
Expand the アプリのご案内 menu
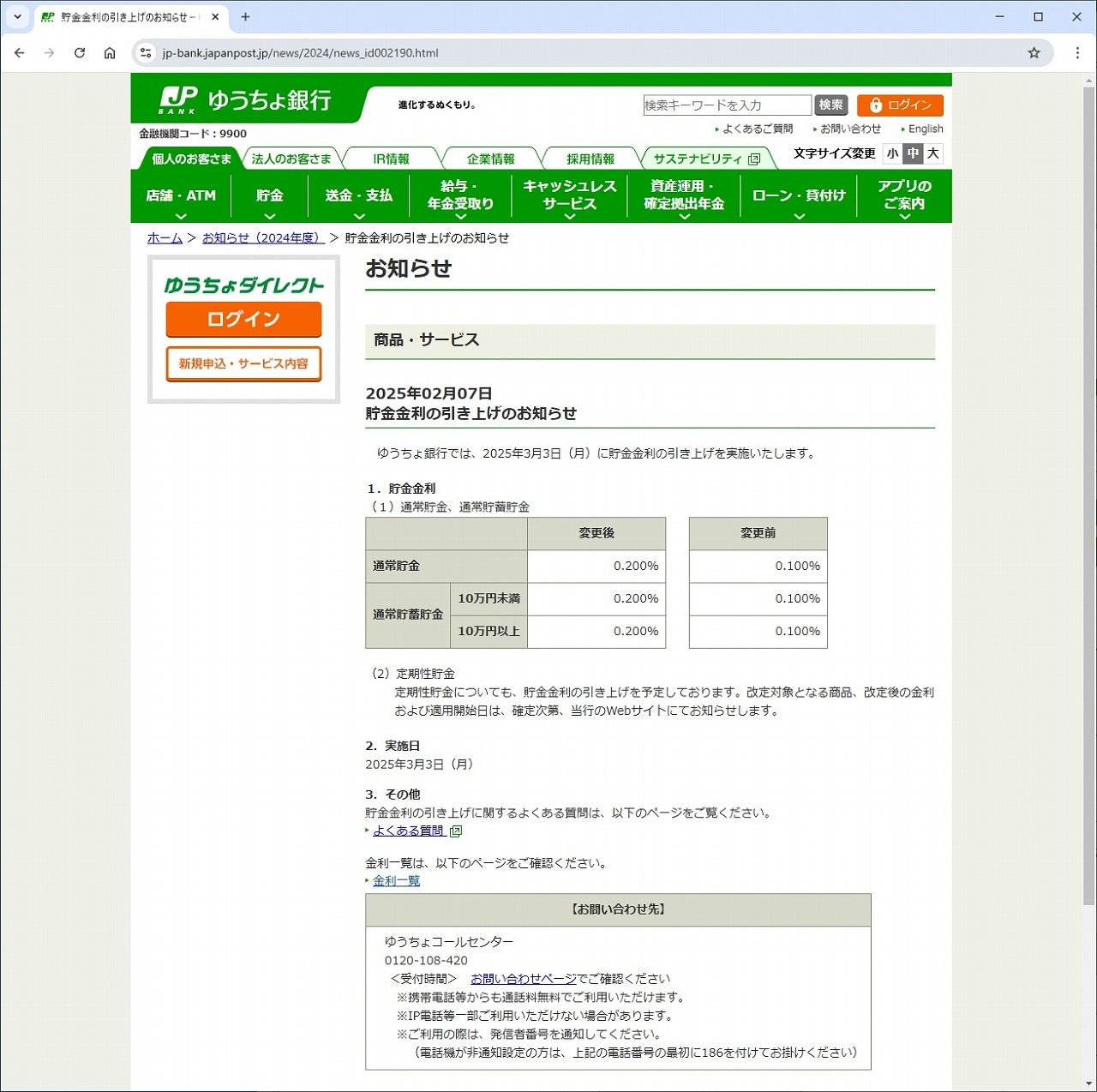tap(904, 196)
